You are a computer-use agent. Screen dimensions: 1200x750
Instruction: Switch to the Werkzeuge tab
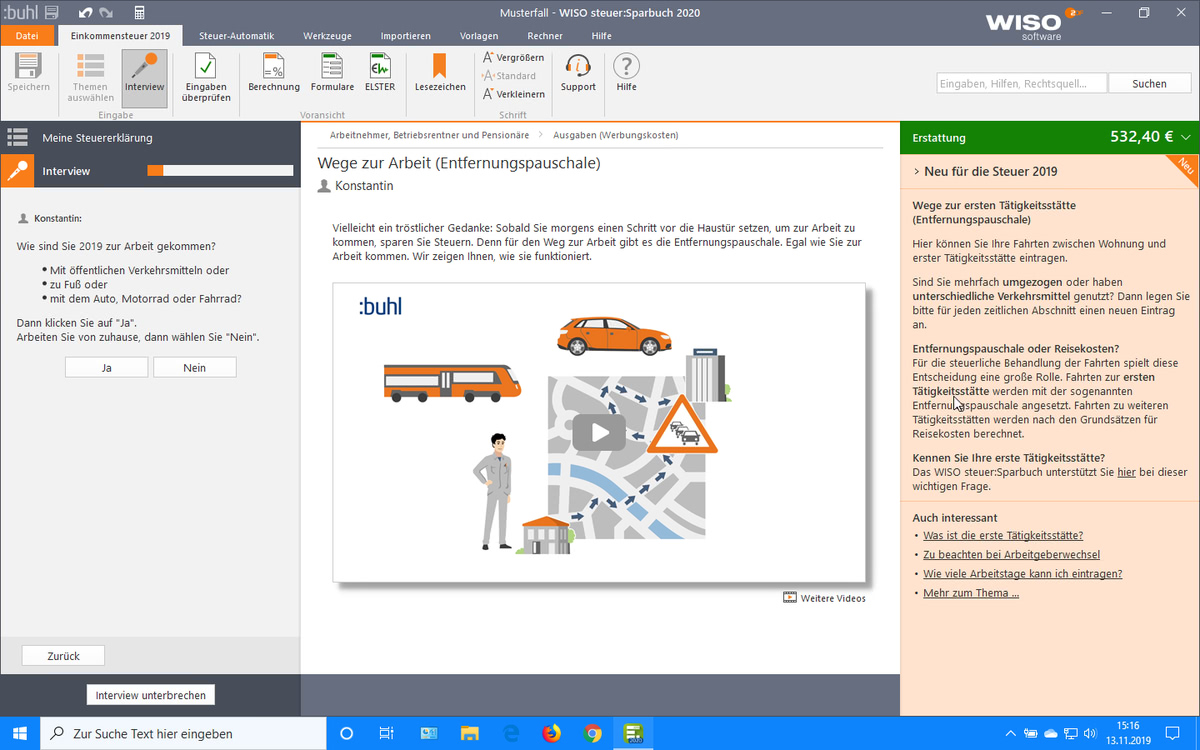327,36
